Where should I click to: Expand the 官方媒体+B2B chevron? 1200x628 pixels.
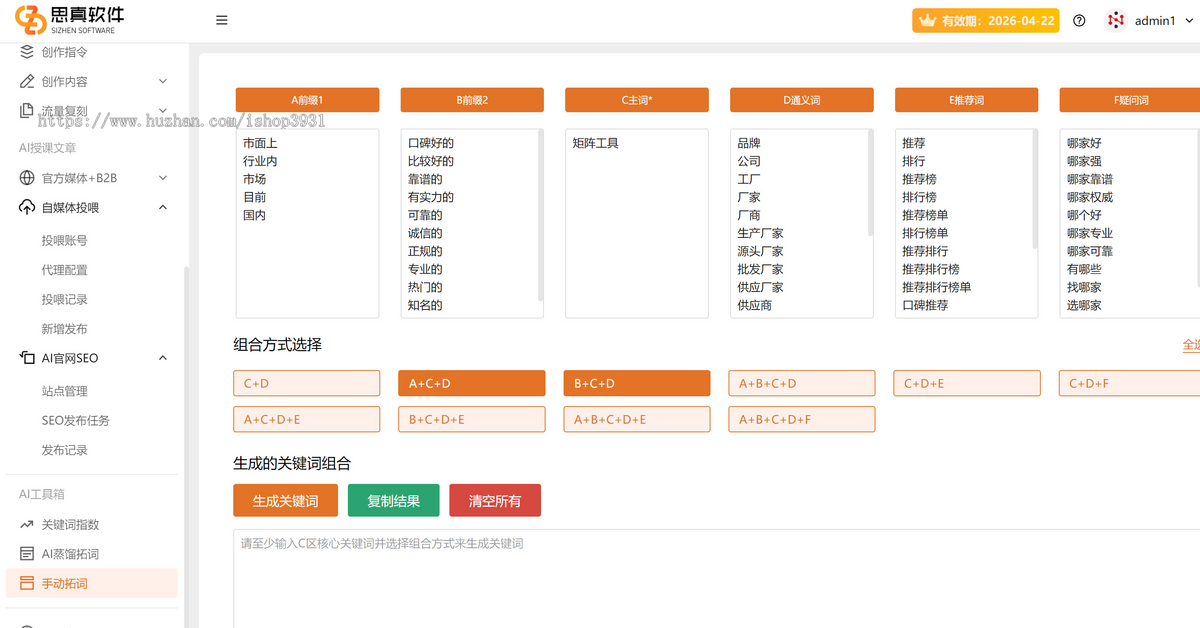163,178
